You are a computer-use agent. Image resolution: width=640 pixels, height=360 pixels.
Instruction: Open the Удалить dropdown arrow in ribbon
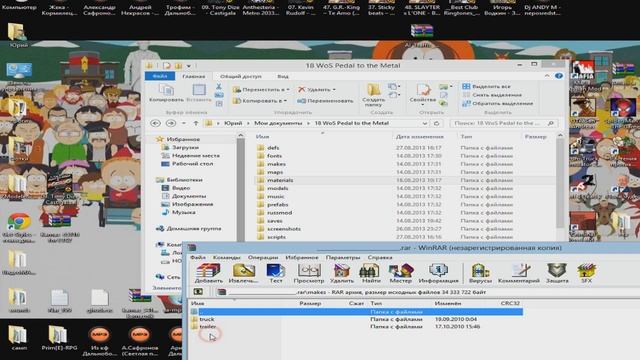tap(334, 89)
